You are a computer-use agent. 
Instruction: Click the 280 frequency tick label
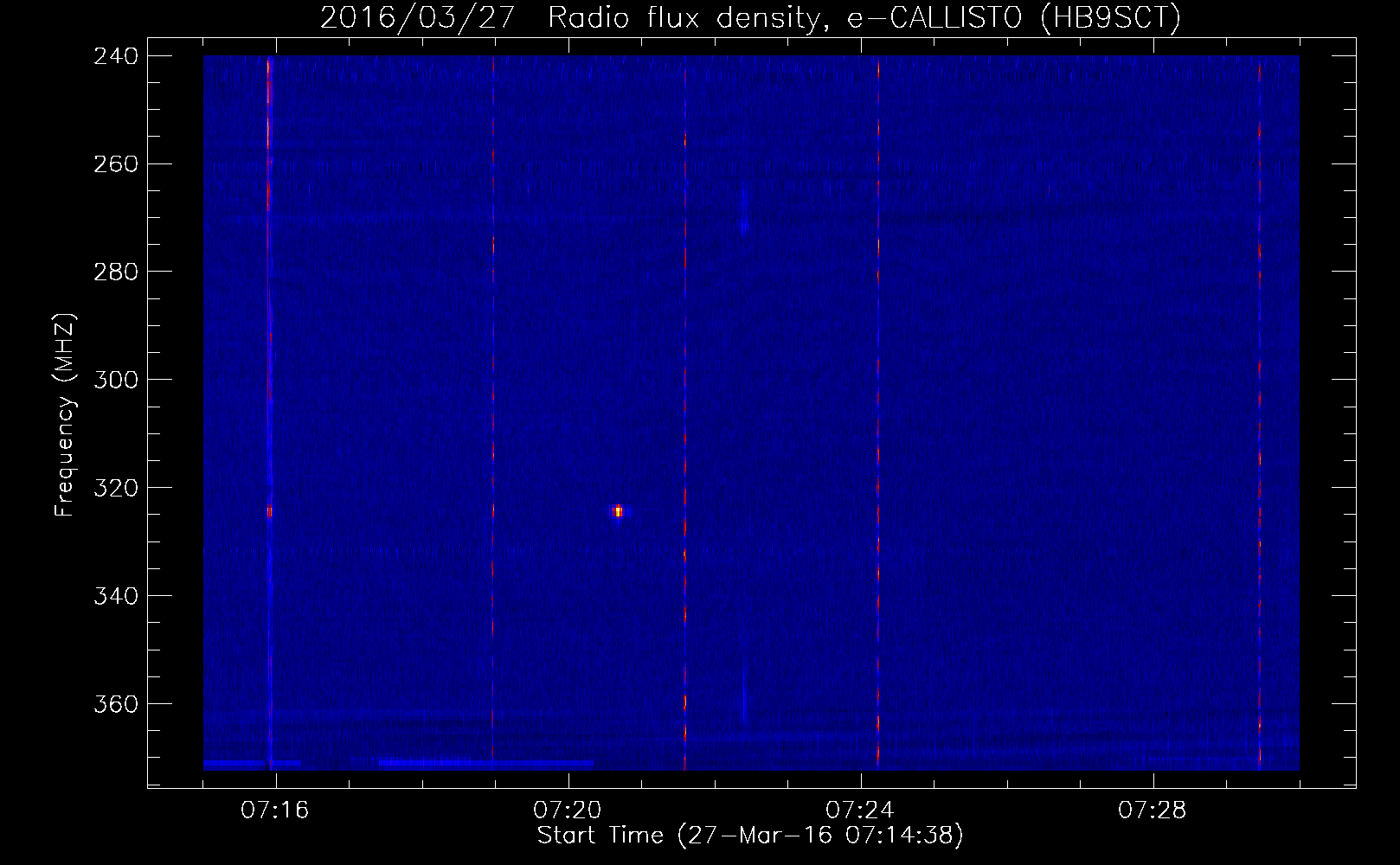tap(116, 272)
